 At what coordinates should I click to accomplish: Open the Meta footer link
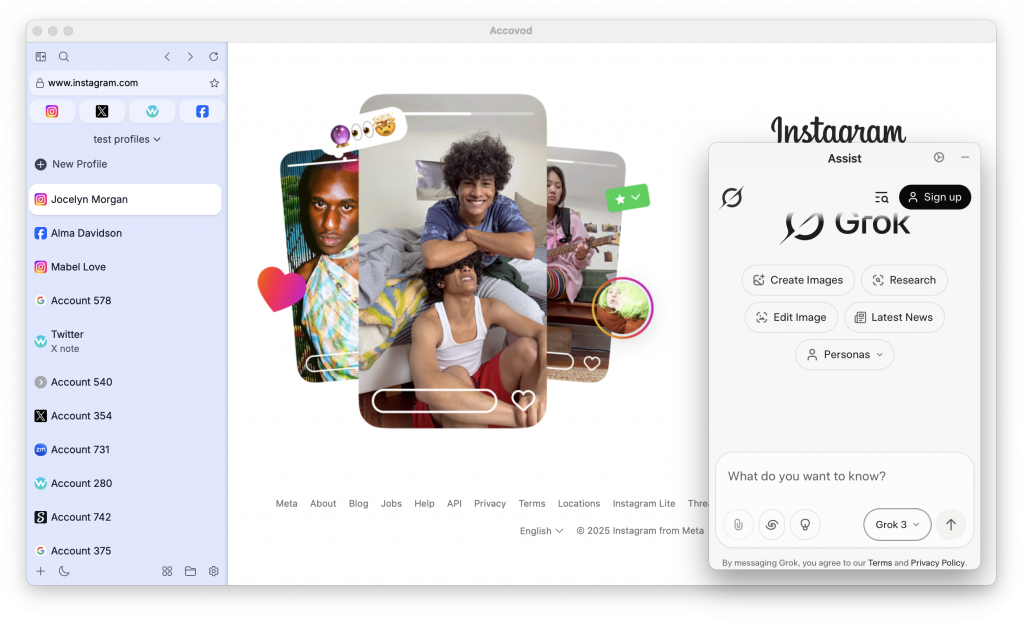287,504
